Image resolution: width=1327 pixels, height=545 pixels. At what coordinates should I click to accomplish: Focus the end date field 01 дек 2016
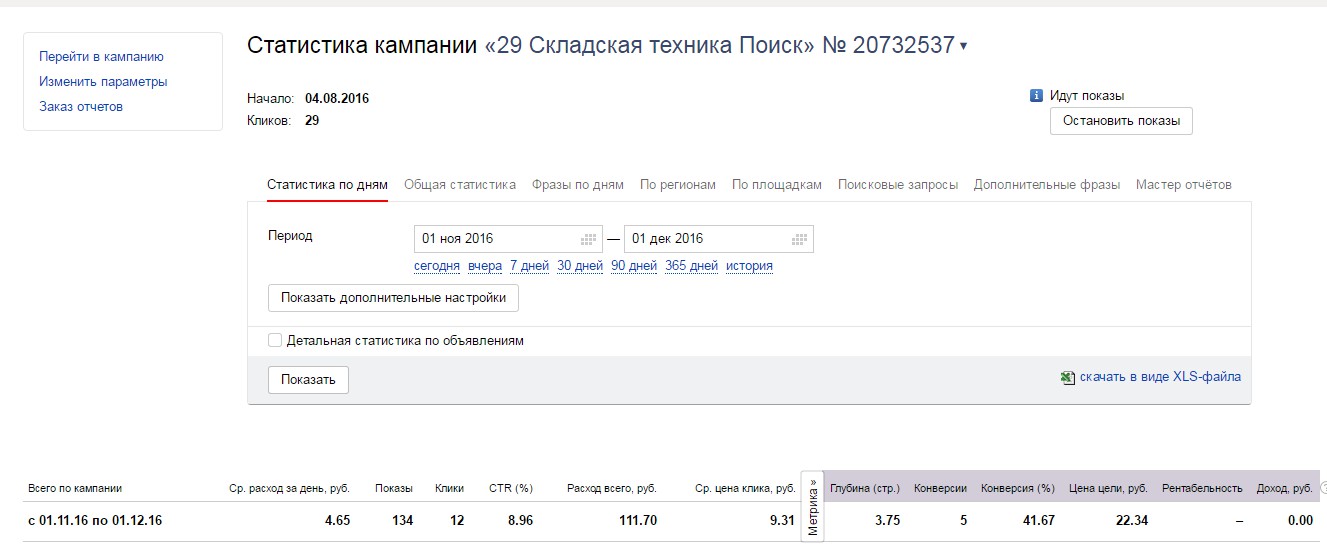pos(719,239)
